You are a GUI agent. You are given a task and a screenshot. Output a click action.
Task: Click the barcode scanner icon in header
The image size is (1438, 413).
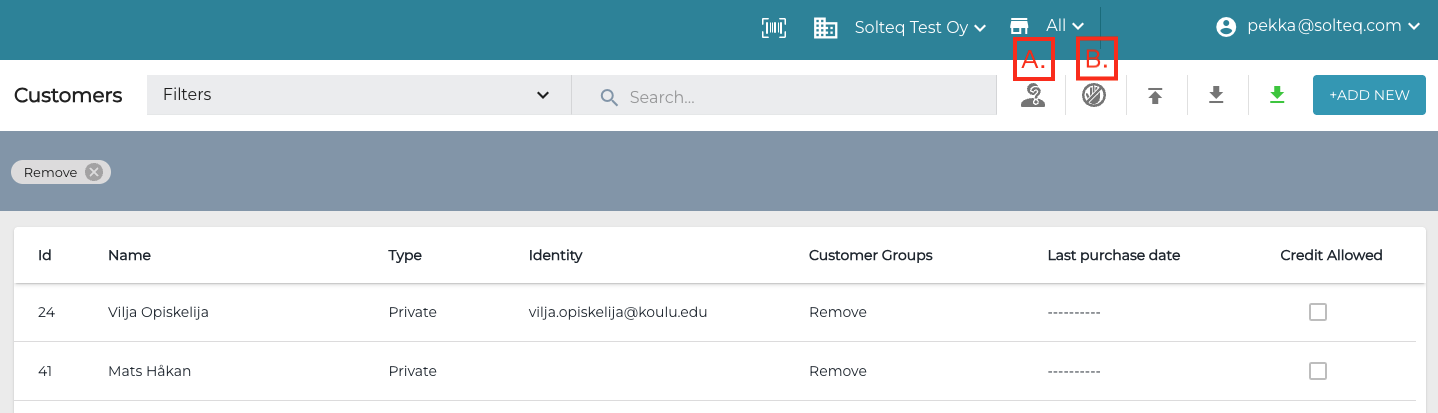[x=774, y=28]
